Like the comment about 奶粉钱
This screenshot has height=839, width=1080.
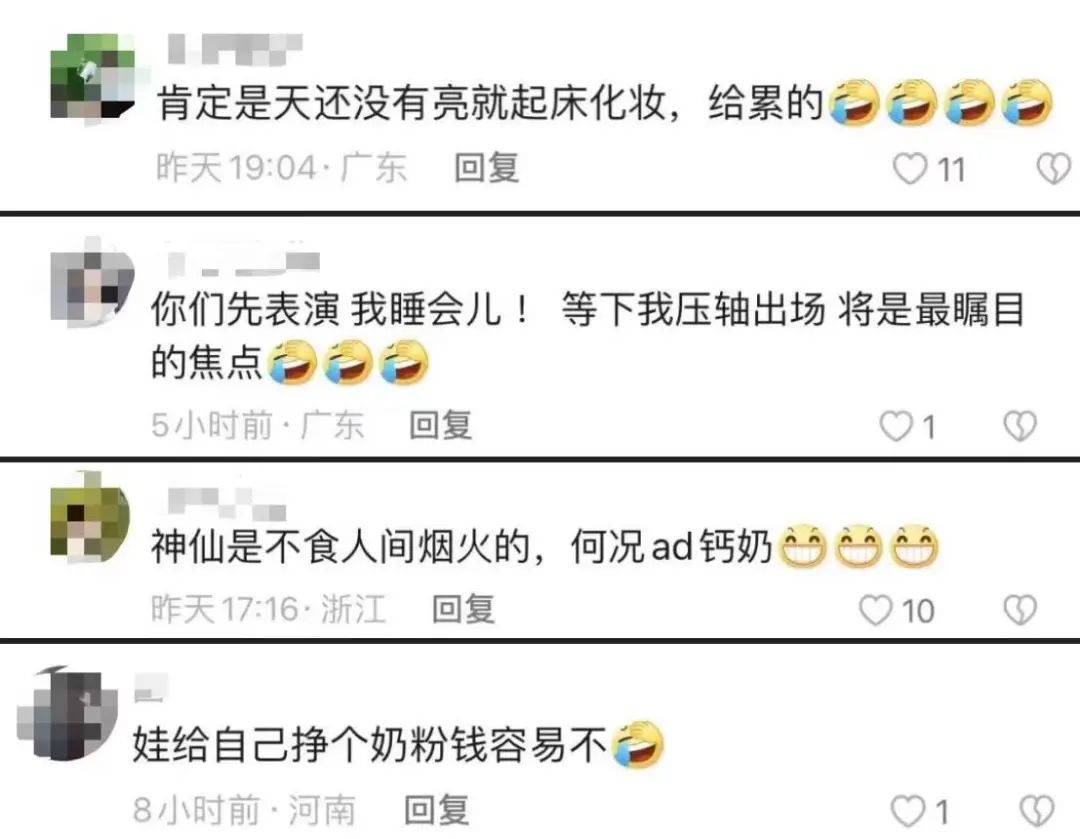(908, 811)
